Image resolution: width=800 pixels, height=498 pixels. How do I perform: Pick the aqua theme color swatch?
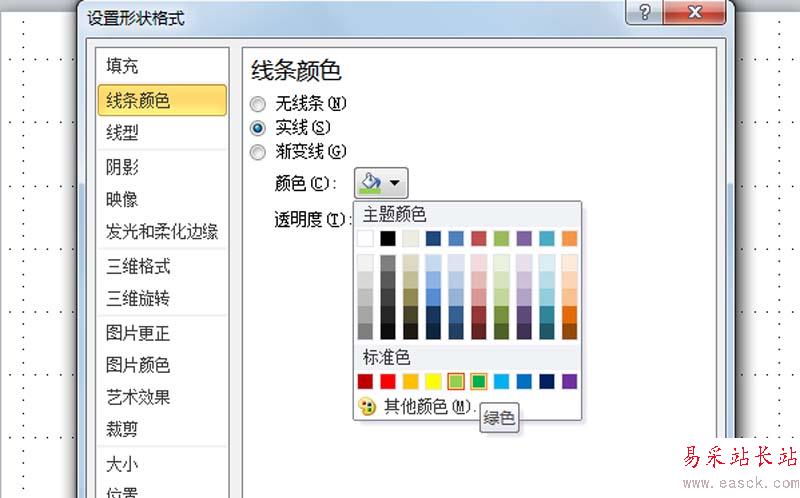click(547, 238)
